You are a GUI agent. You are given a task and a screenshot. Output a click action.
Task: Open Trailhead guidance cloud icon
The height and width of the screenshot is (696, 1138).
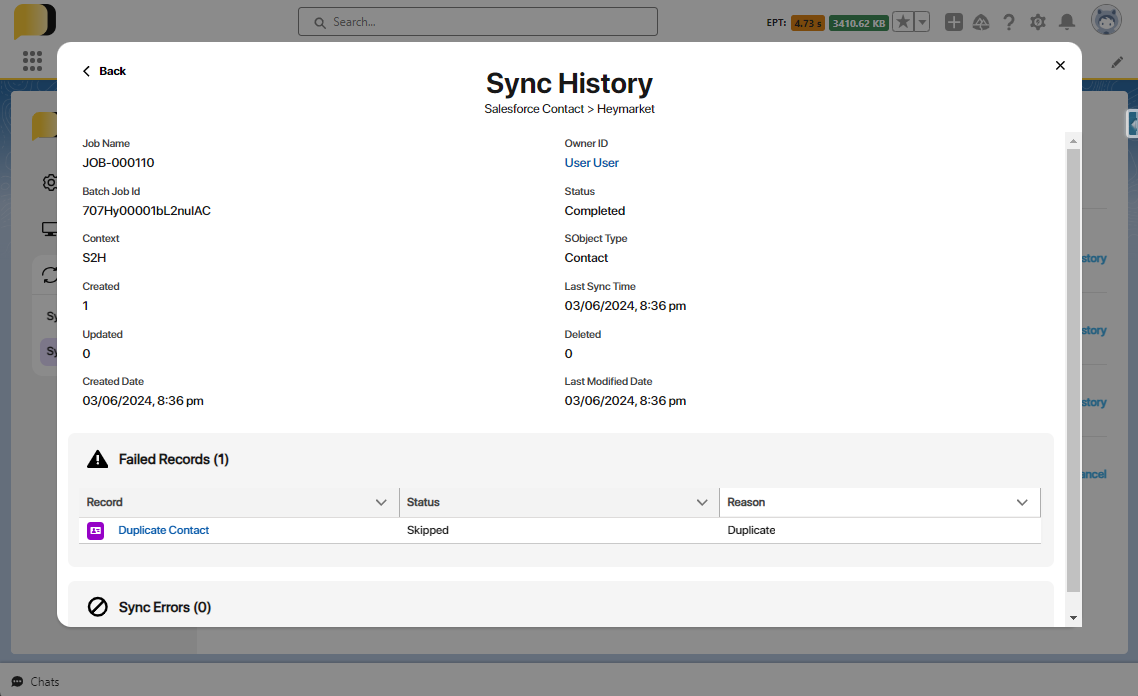[981, 22]
